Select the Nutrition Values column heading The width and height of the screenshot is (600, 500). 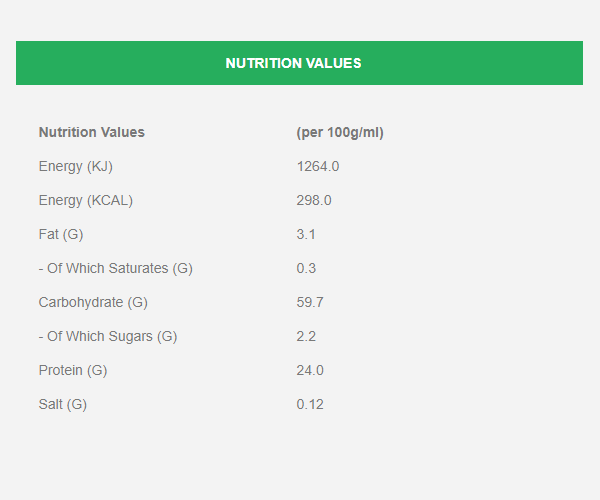92,132
